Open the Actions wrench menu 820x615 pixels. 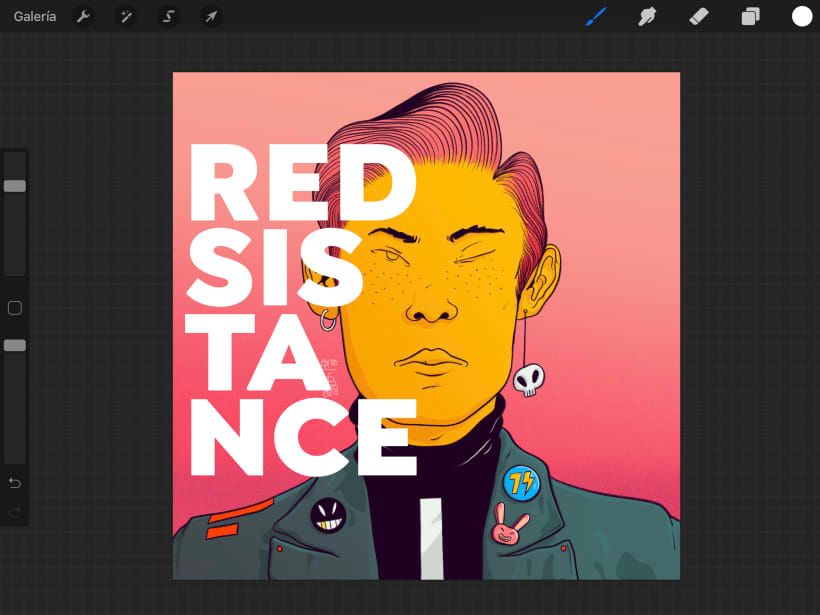coord(84,16)
